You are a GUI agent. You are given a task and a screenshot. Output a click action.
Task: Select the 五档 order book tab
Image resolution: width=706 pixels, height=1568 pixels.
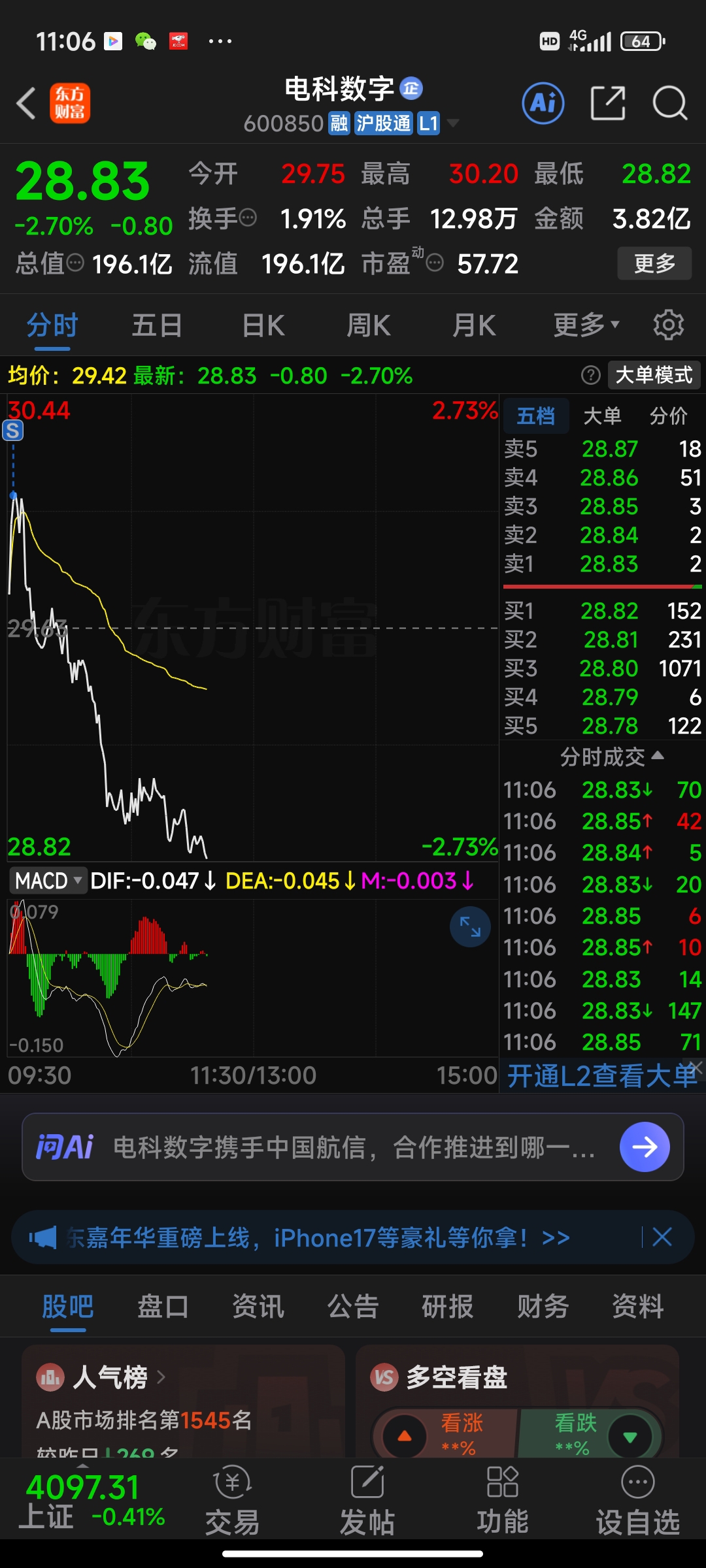[x=536, y=416]
